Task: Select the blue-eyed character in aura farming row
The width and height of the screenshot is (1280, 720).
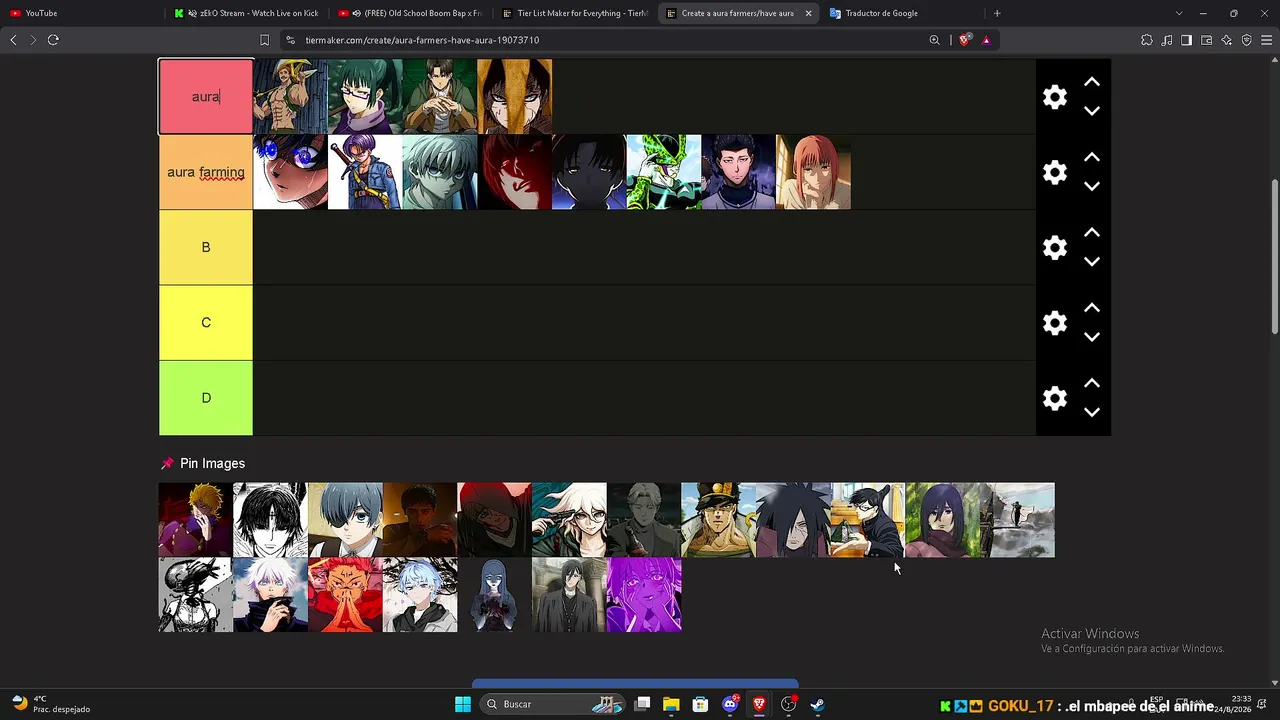Action: (x=290, y=172)
